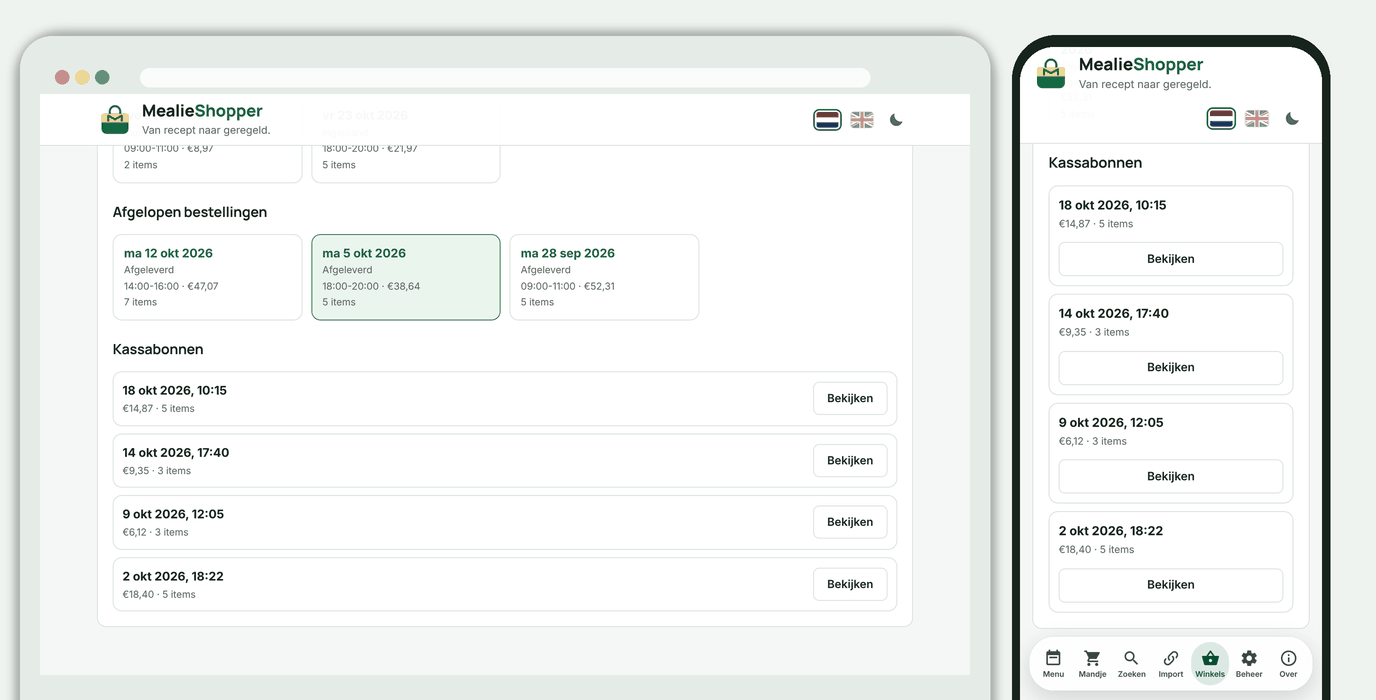Click Kassabonnen heading on phone
This screenshot has width=1376, height=700.
pos(1095,162)
